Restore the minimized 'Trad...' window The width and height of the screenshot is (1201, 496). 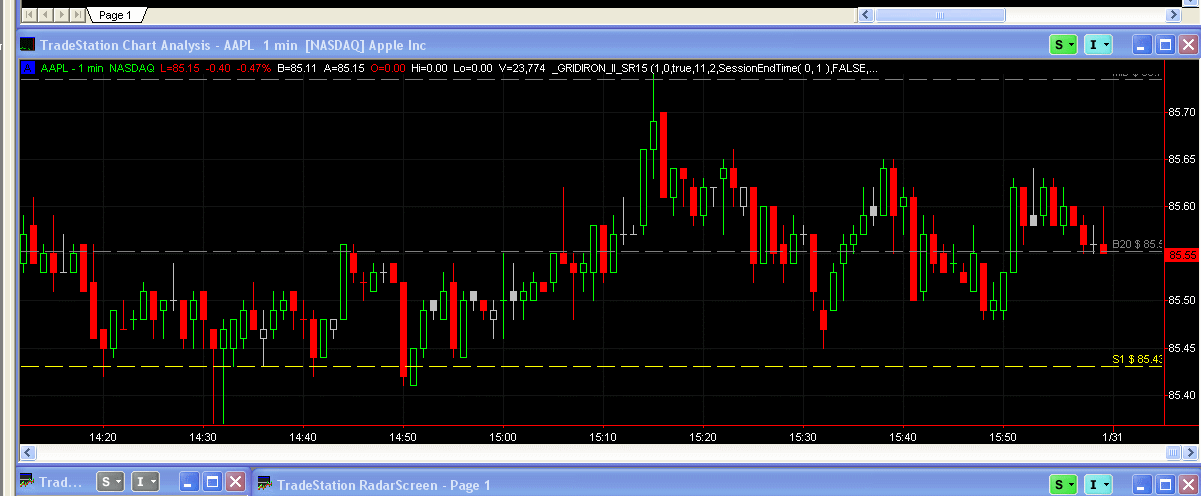189,482
